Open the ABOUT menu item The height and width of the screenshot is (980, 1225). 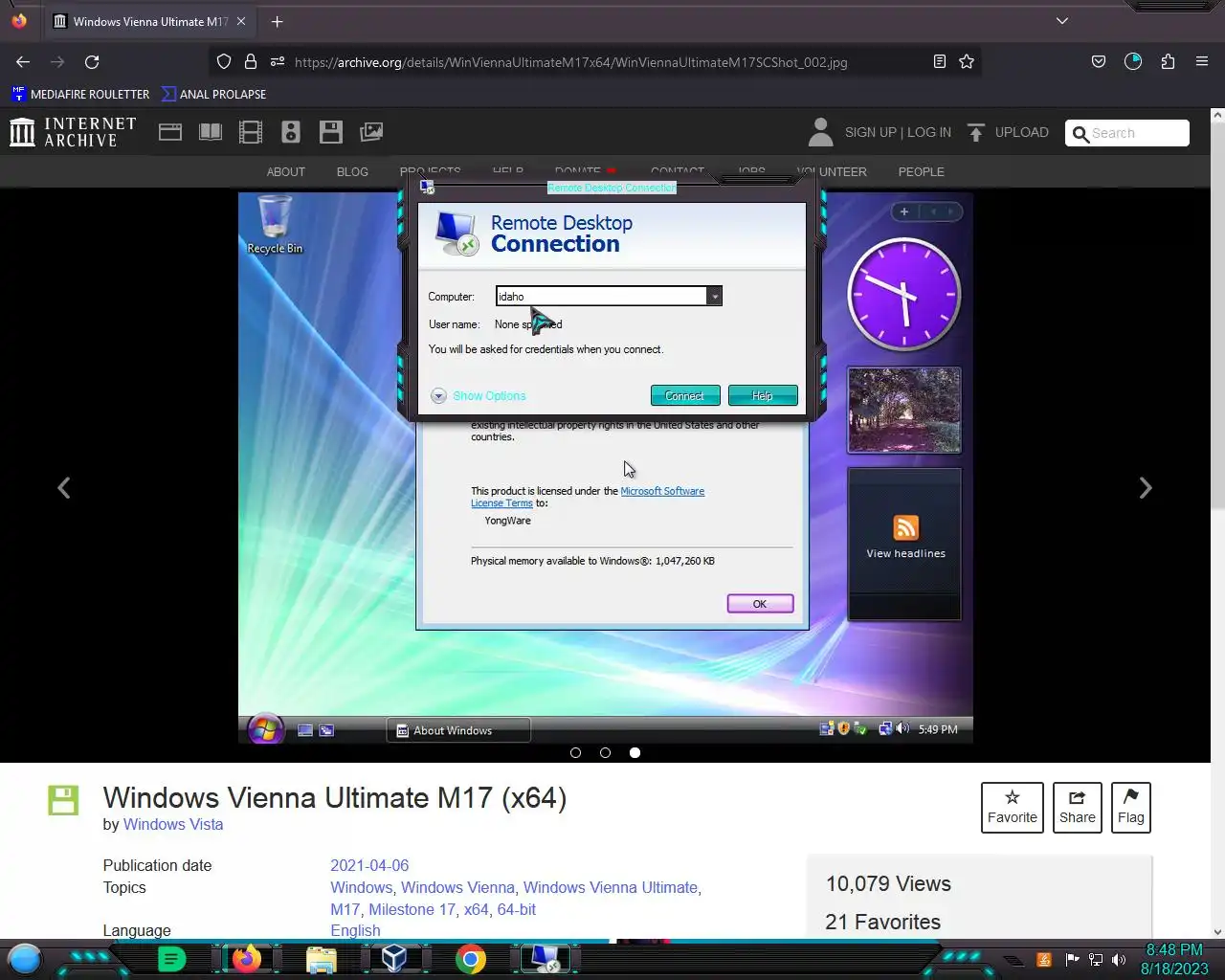pyautogui.click(x=286, y=171)
